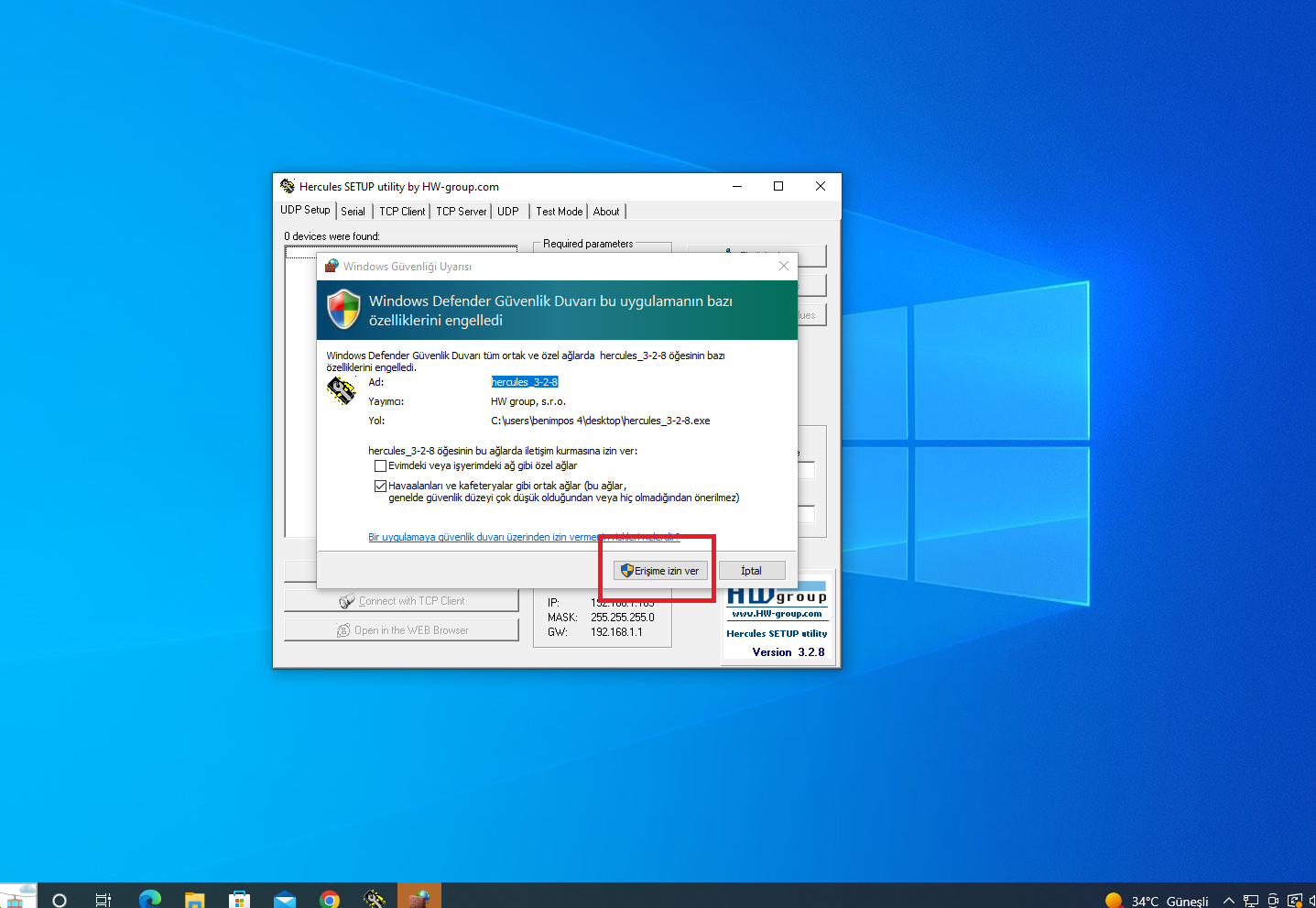Click the MASK value 255.255.255.0

tap(623, 618)
